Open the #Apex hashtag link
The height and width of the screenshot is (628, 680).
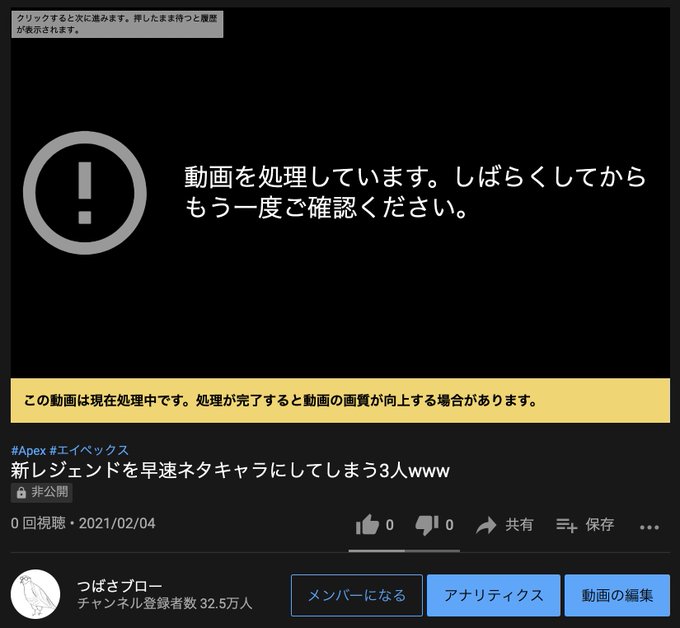tap(28, 451)
